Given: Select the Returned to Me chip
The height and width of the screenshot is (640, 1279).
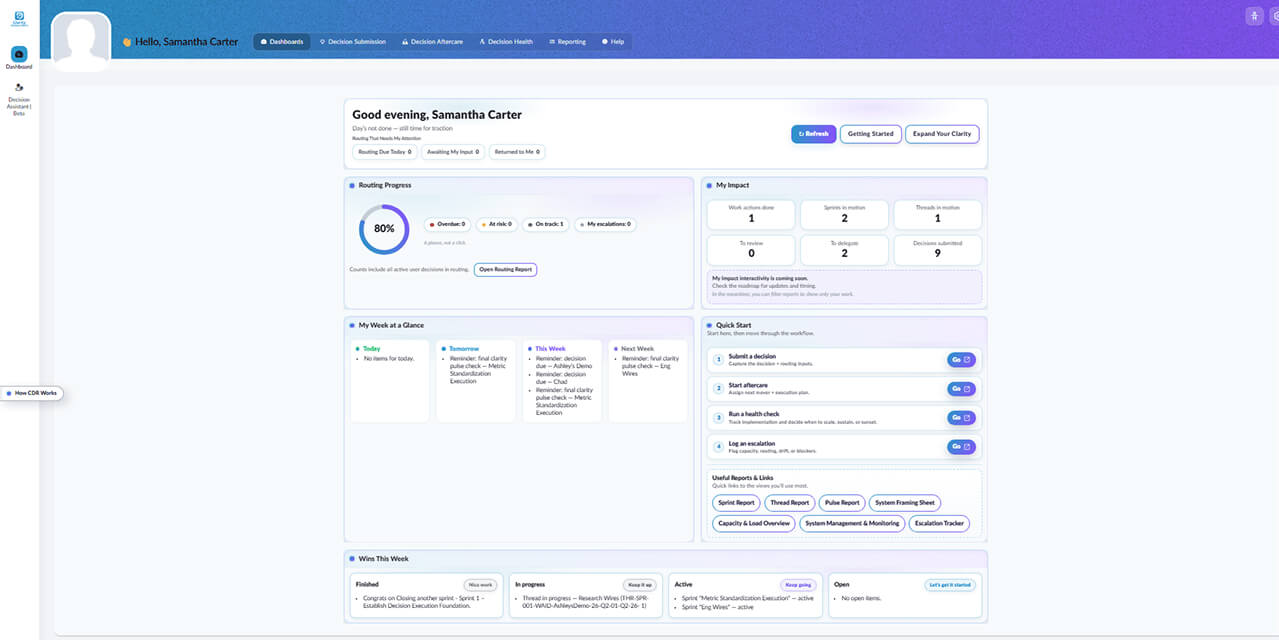Looking at the screenshot, I should click(517, 152).
